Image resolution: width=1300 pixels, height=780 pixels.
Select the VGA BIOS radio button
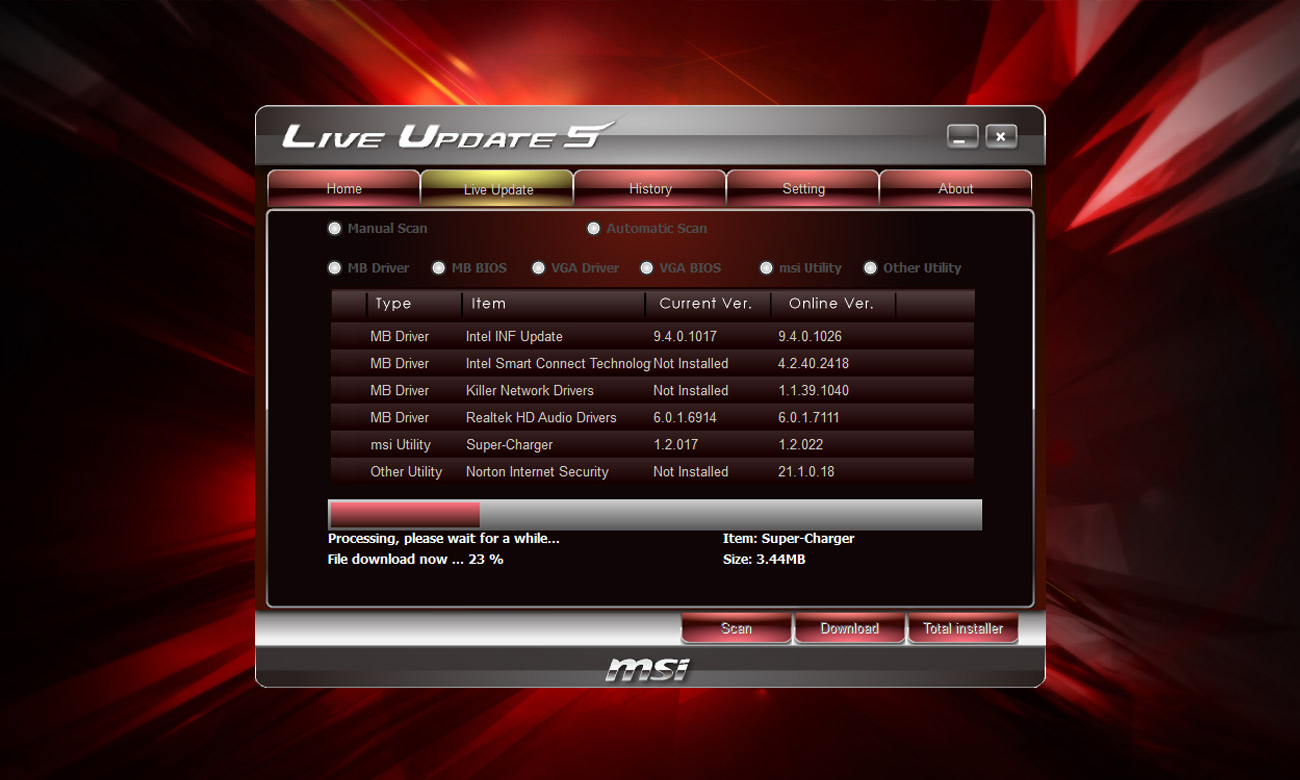[646, 268]
